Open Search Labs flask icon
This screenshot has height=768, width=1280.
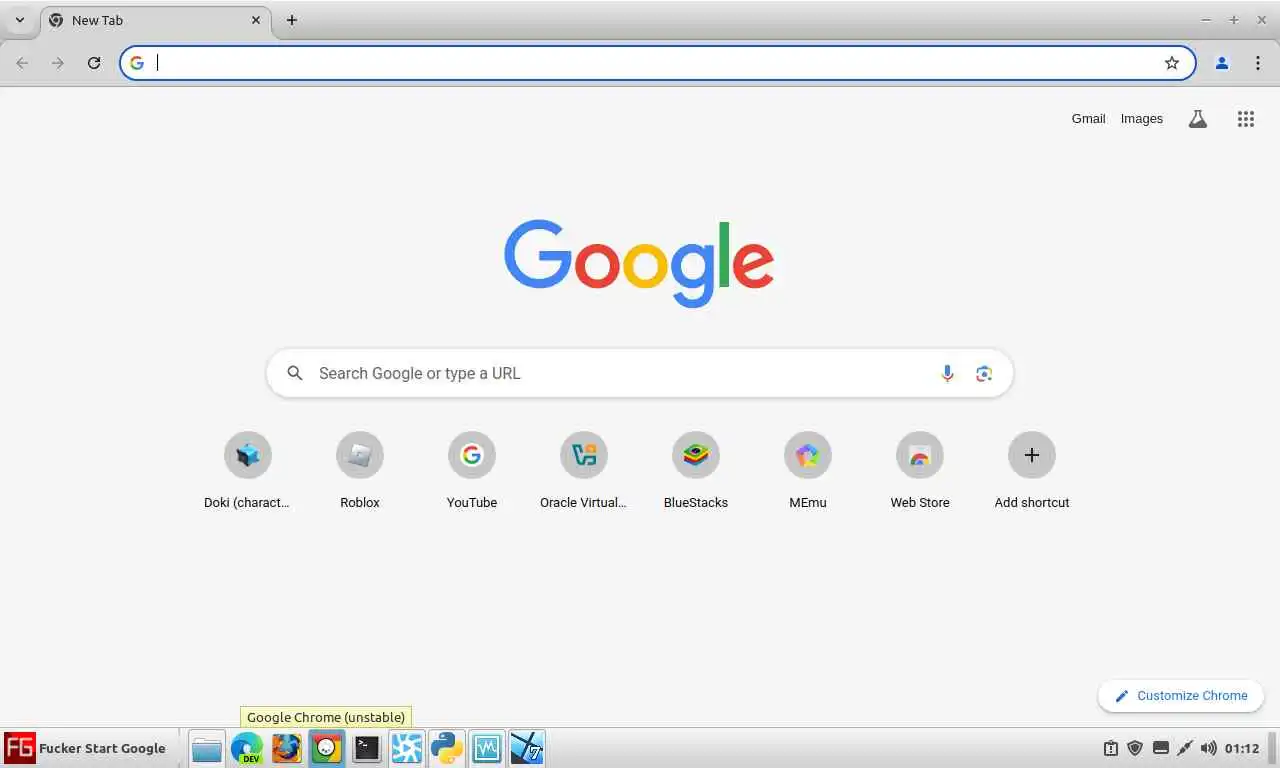coord(1197,119)
